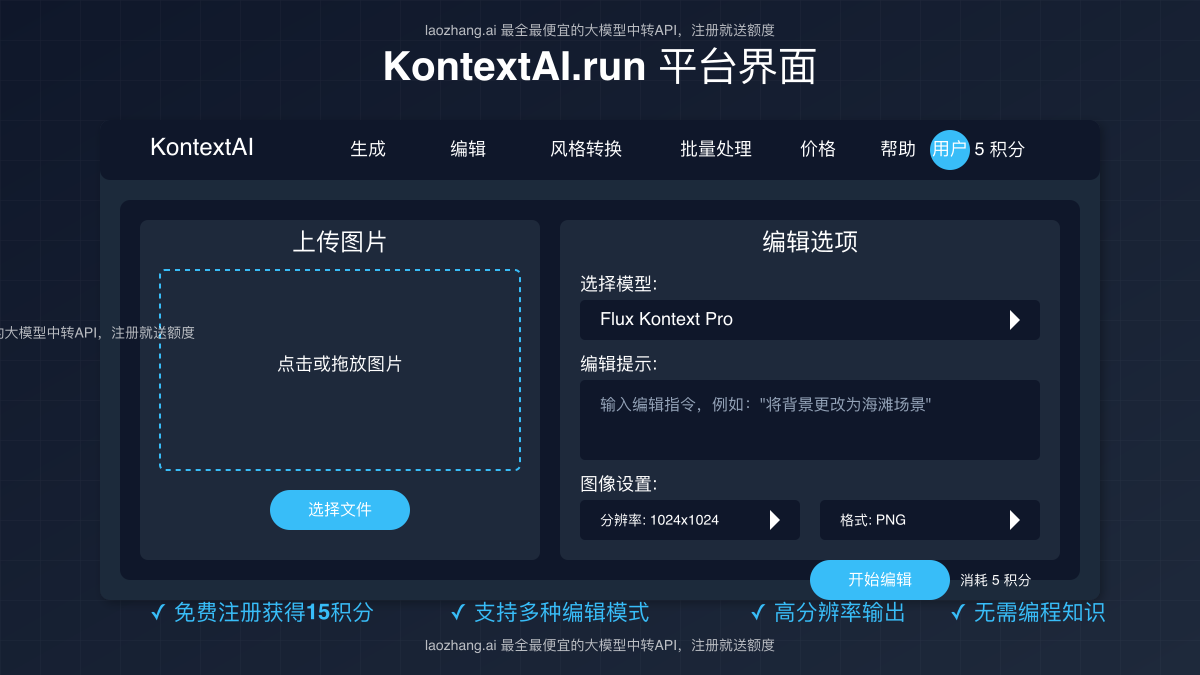Click the 用户 avatar circle
The image size is (1200, 675).
click(x=950, y=150)
